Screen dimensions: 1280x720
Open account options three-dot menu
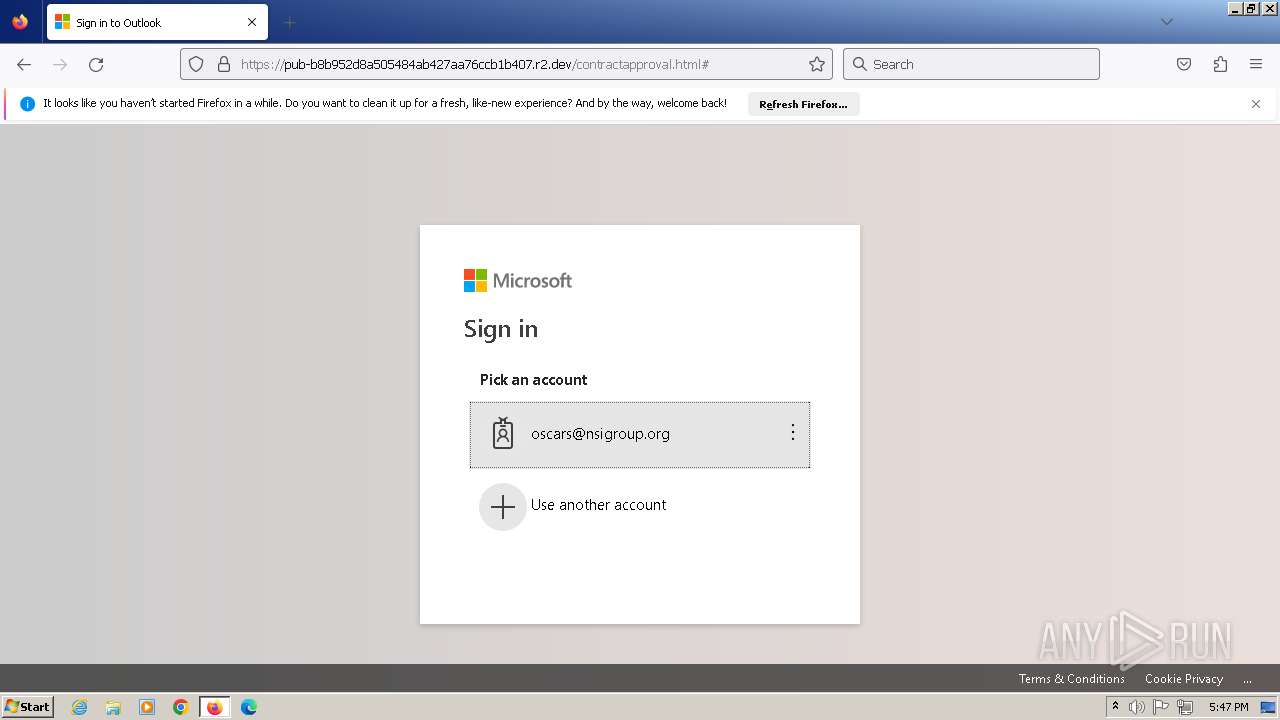point(793,432)
